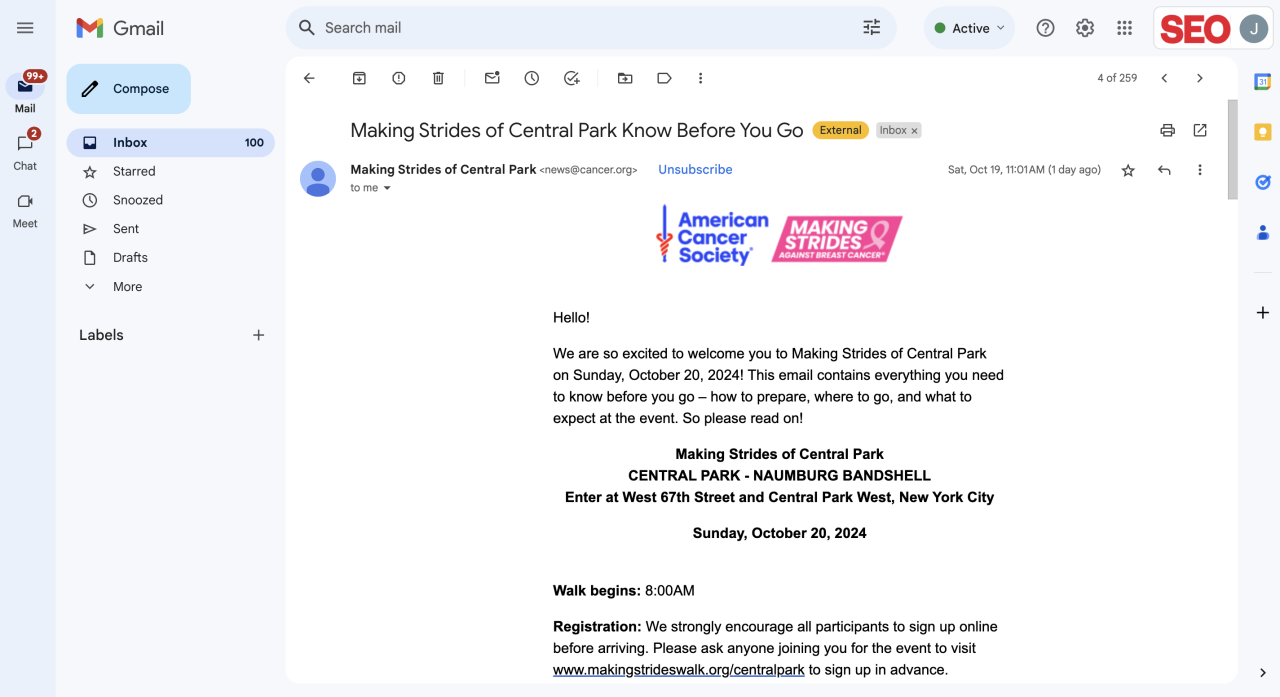Print all with the printer icon
1280x697 pixels.
tap(1167, 130)
